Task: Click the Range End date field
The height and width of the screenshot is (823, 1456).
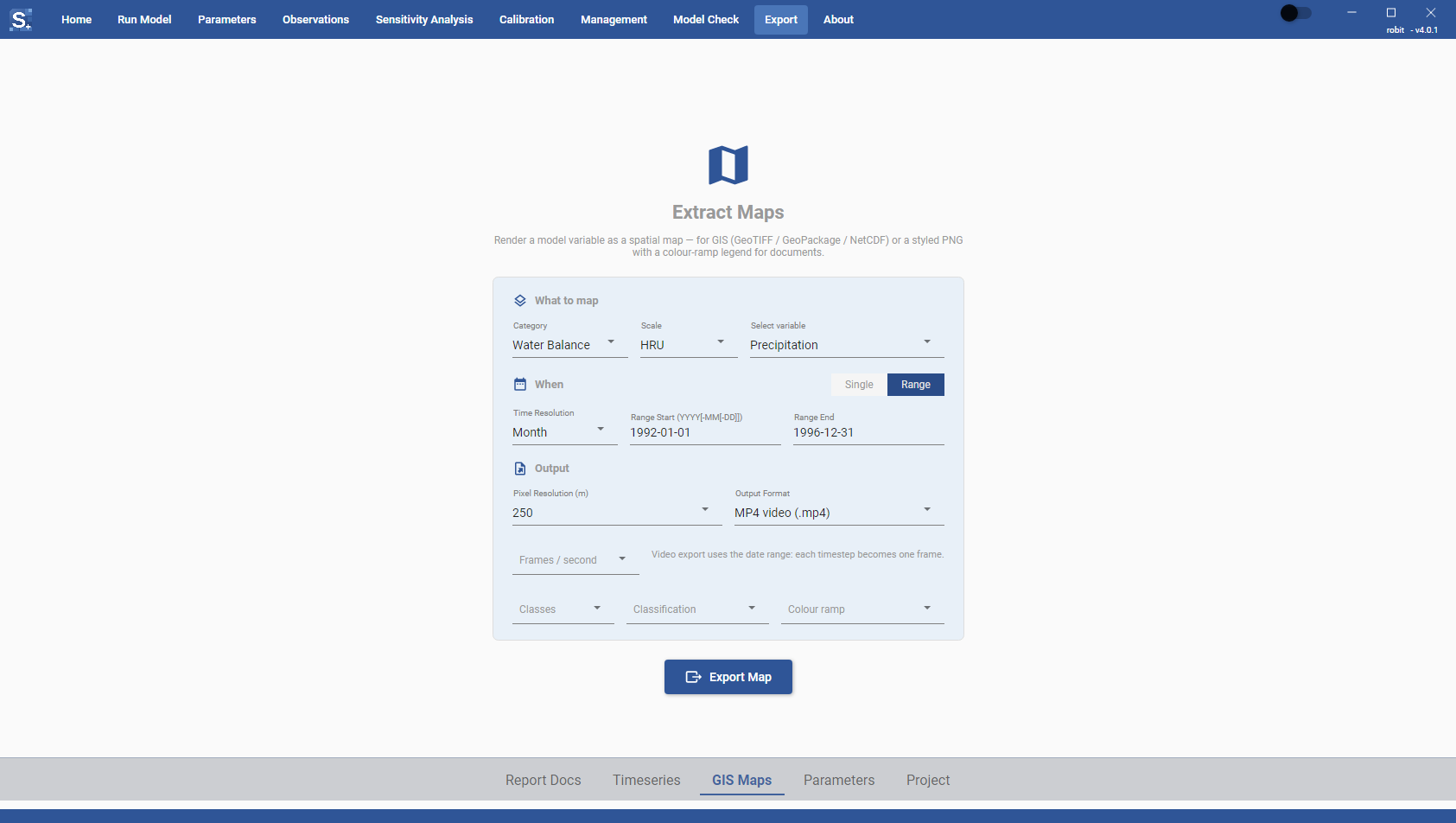Action: [868, 432]
